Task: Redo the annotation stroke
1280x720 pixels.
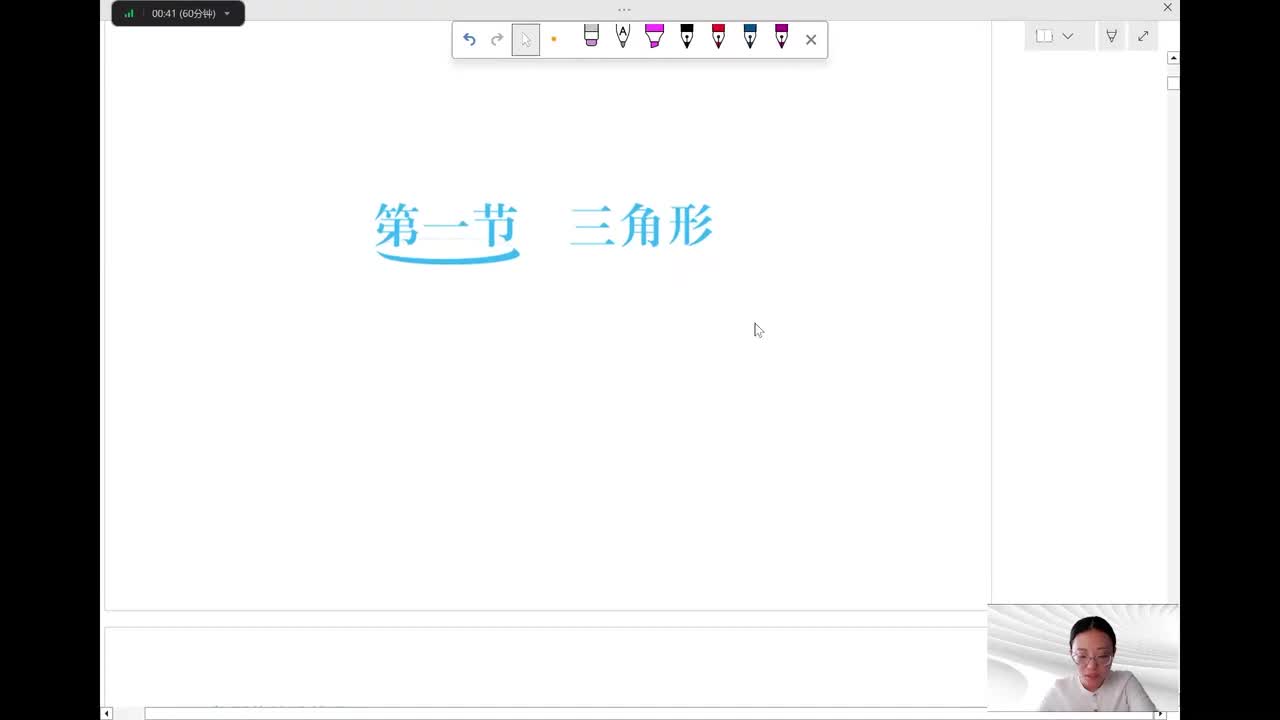Action: (x=497, y=40)
